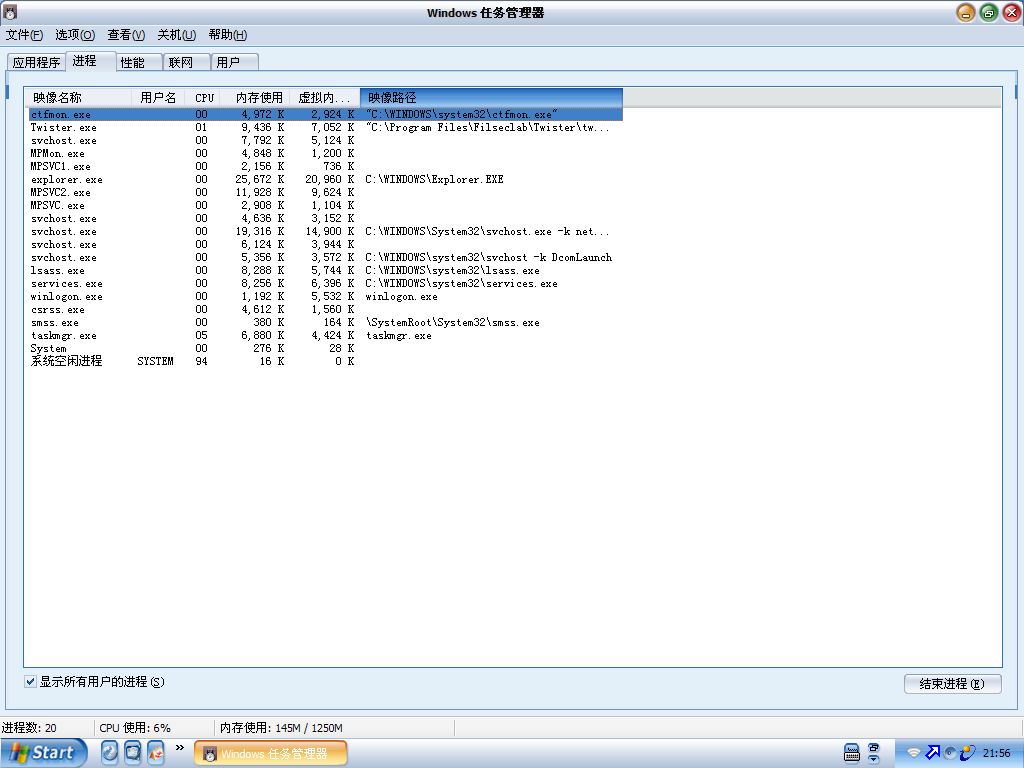
Task: Select the MPMon.exe process row
Action: 325,153
